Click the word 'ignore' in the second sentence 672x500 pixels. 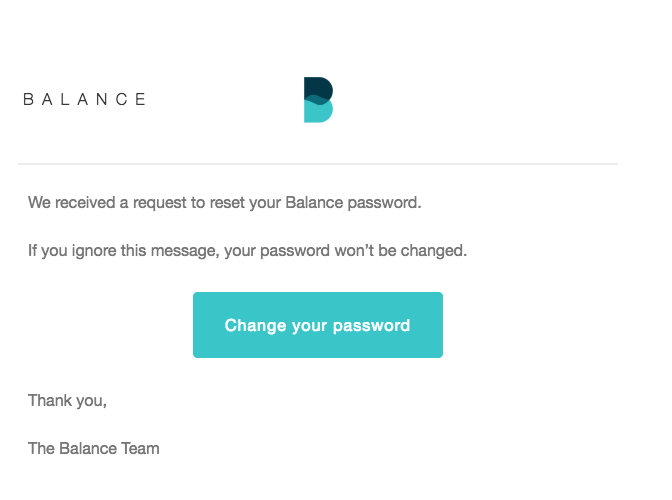coord(94,251)
